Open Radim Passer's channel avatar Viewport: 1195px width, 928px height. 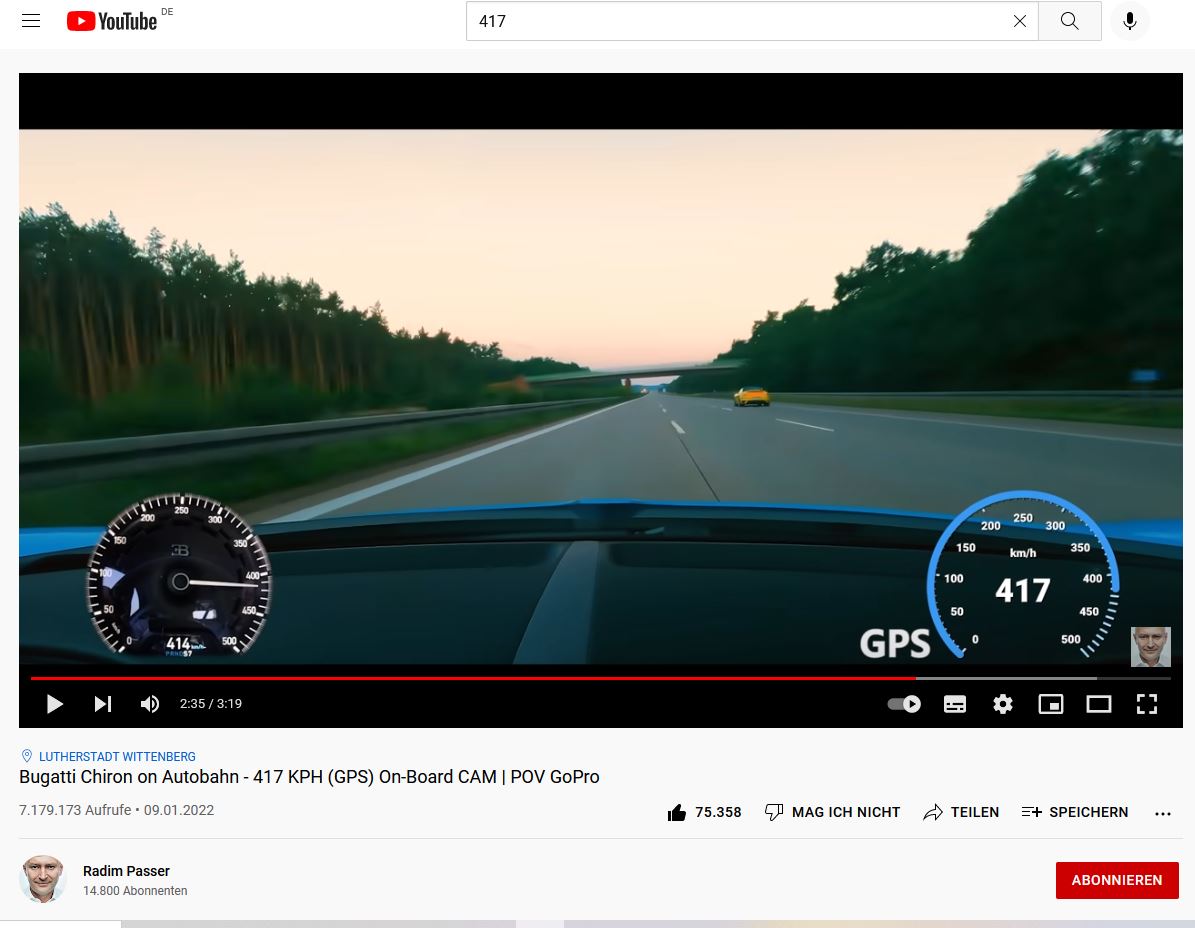pos(43,879)
